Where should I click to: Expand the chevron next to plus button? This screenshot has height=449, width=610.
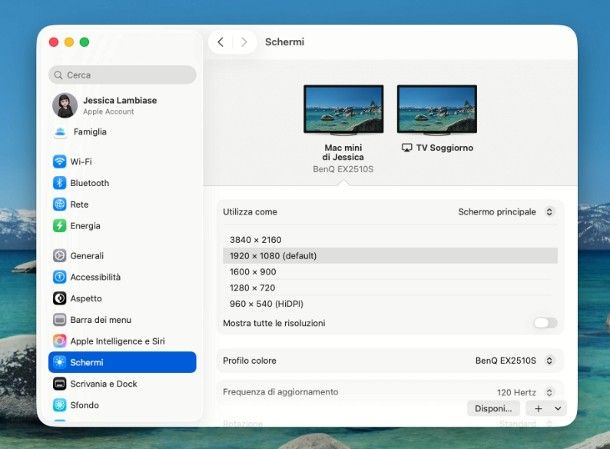(558, 409)
